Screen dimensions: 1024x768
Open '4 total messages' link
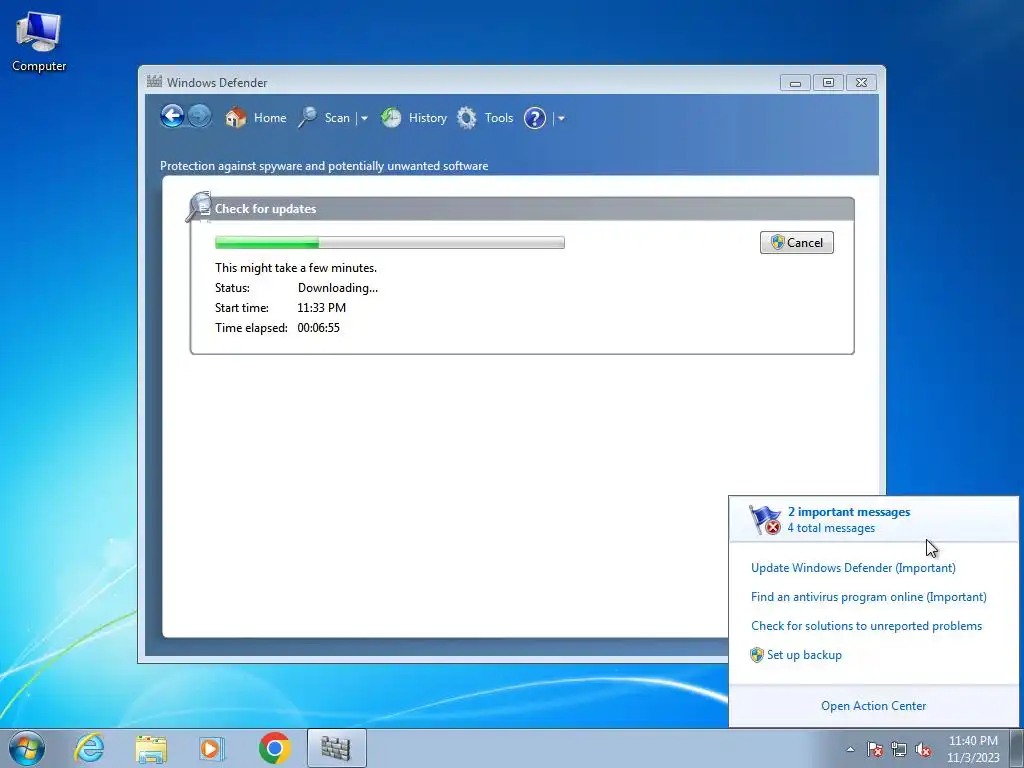click(x=831, y=528)
